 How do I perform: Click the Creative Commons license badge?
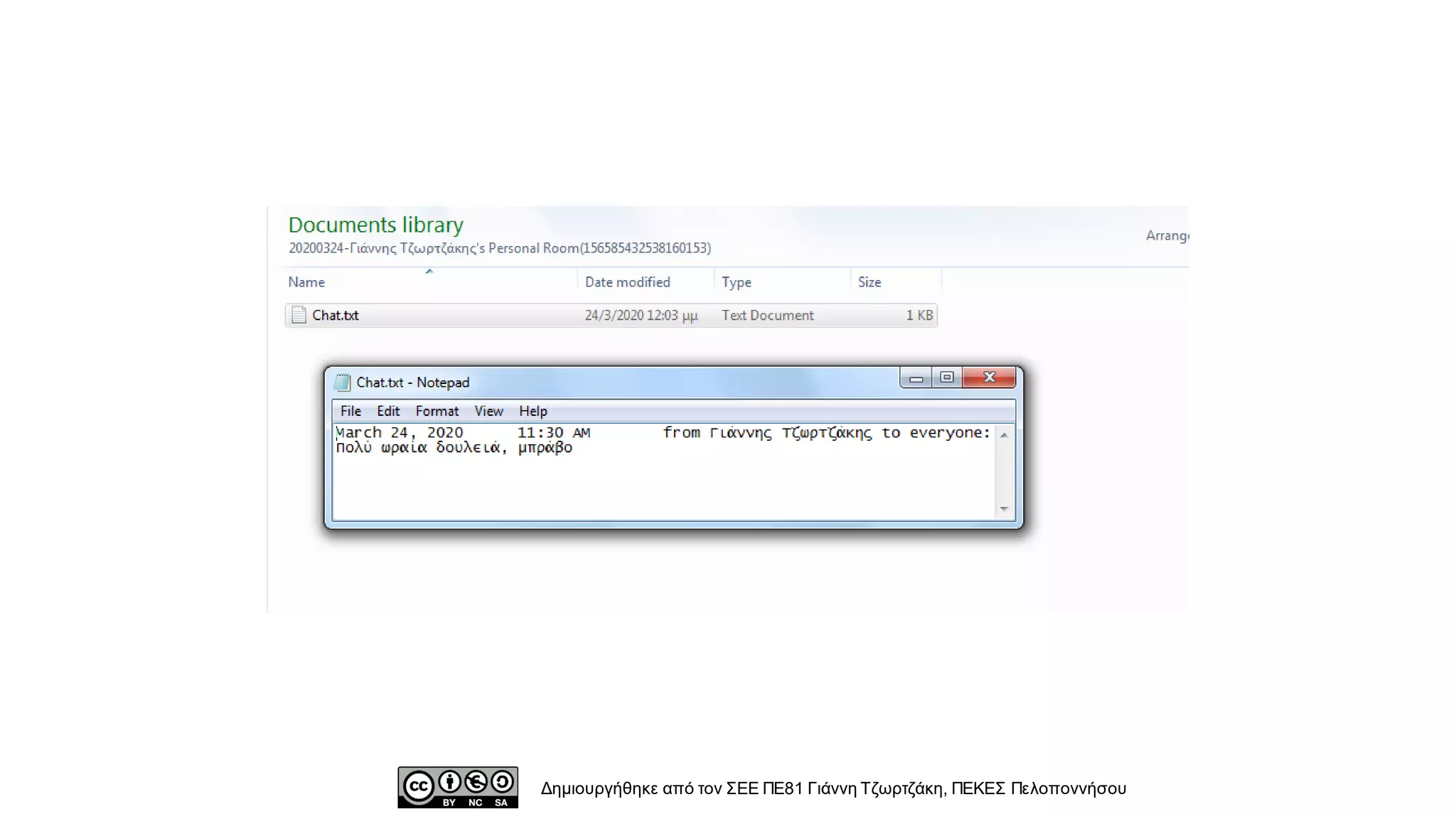click(457, 787)
